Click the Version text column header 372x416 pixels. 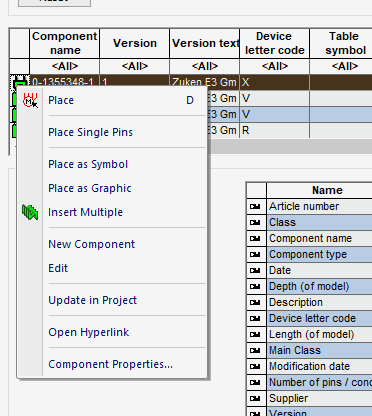205,43
